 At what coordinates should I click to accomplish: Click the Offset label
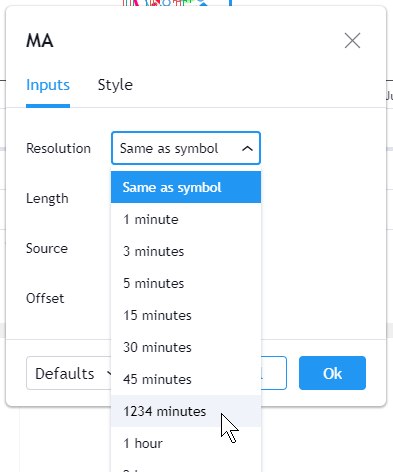coord(45,298)
